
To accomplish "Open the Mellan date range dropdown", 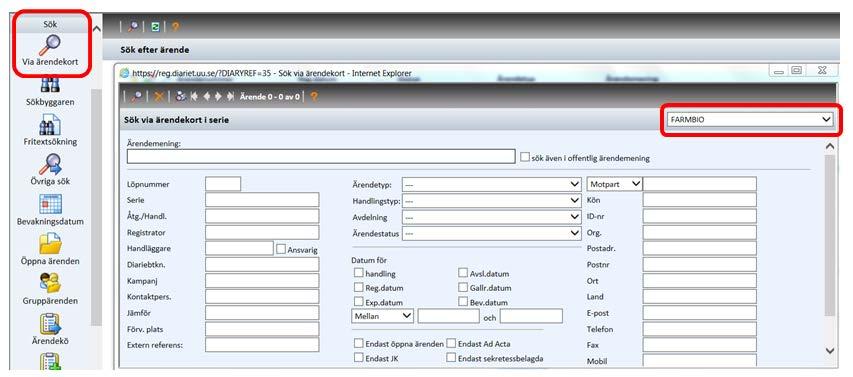I will click(383, 316).
